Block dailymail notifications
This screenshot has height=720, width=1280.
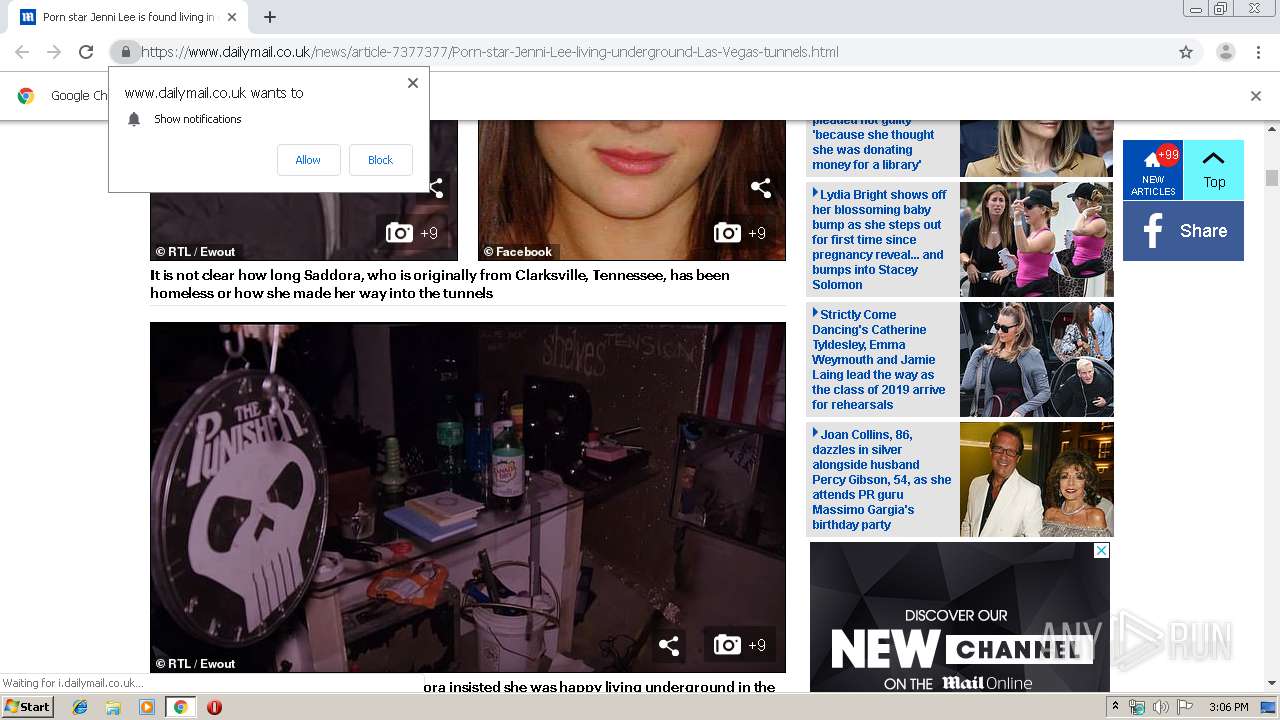380,160
